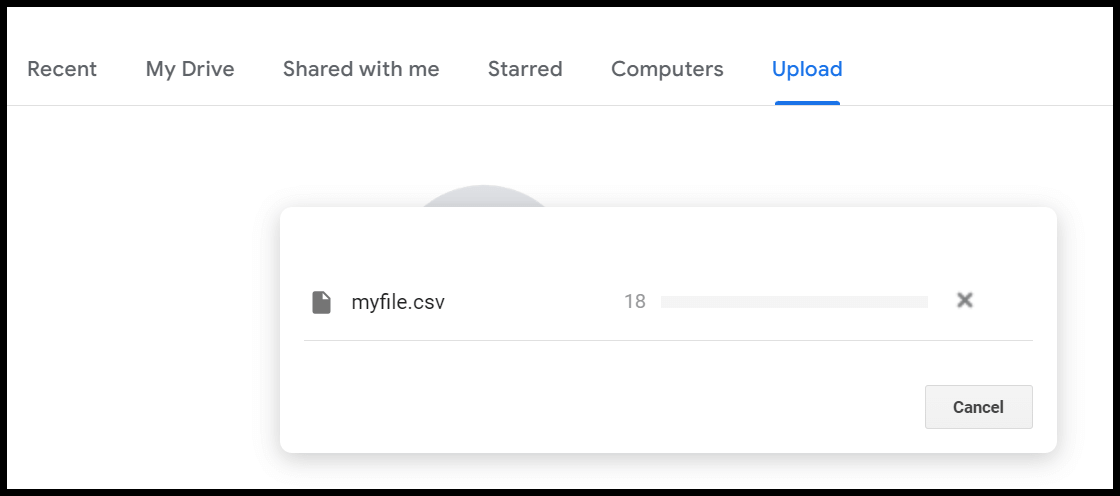Click the blue underline beneath Upload
1120x496 pixels.
pyautogui.click(x=807, y=103)
